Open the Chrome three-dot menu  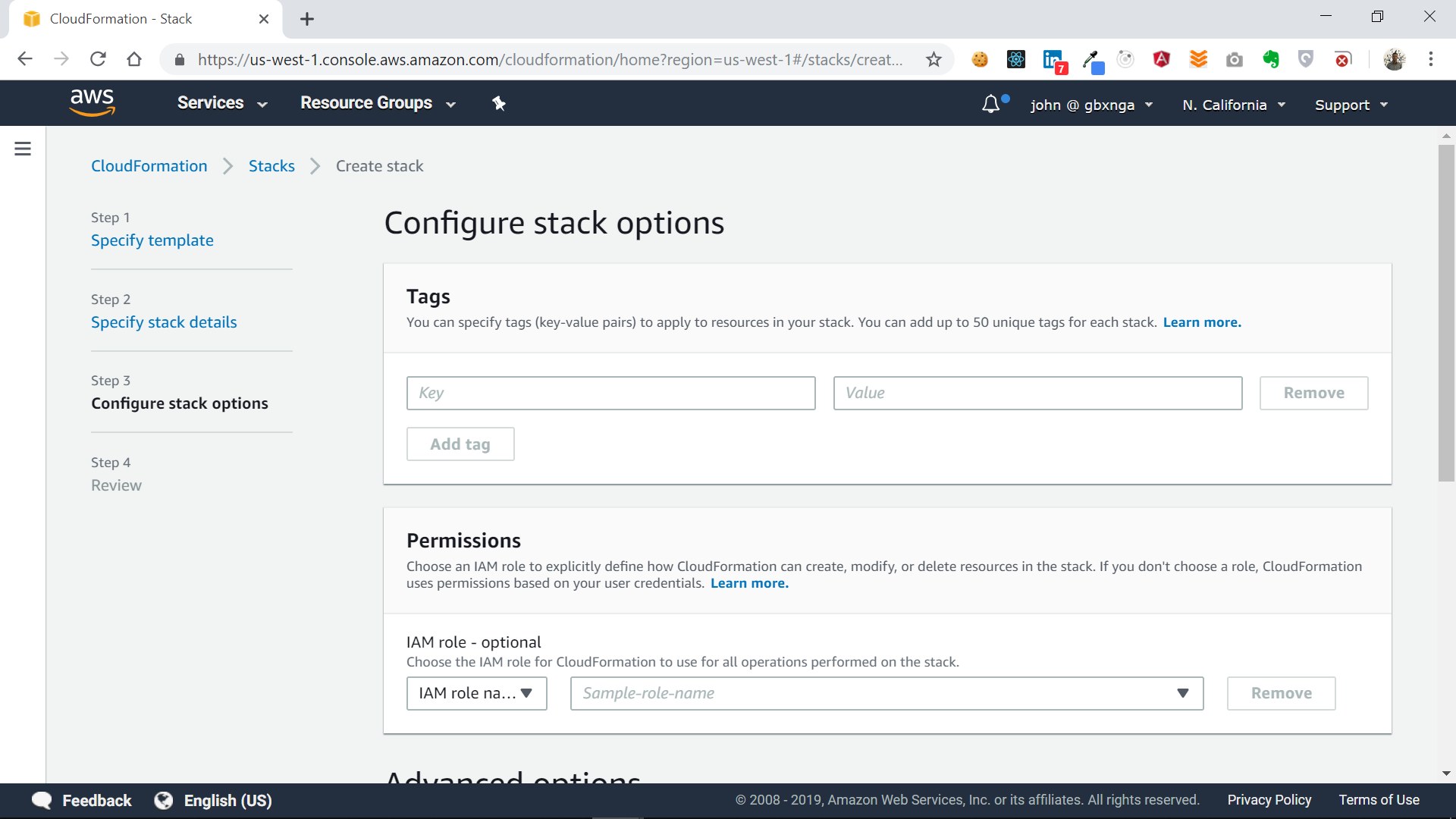coord(1431,59)
